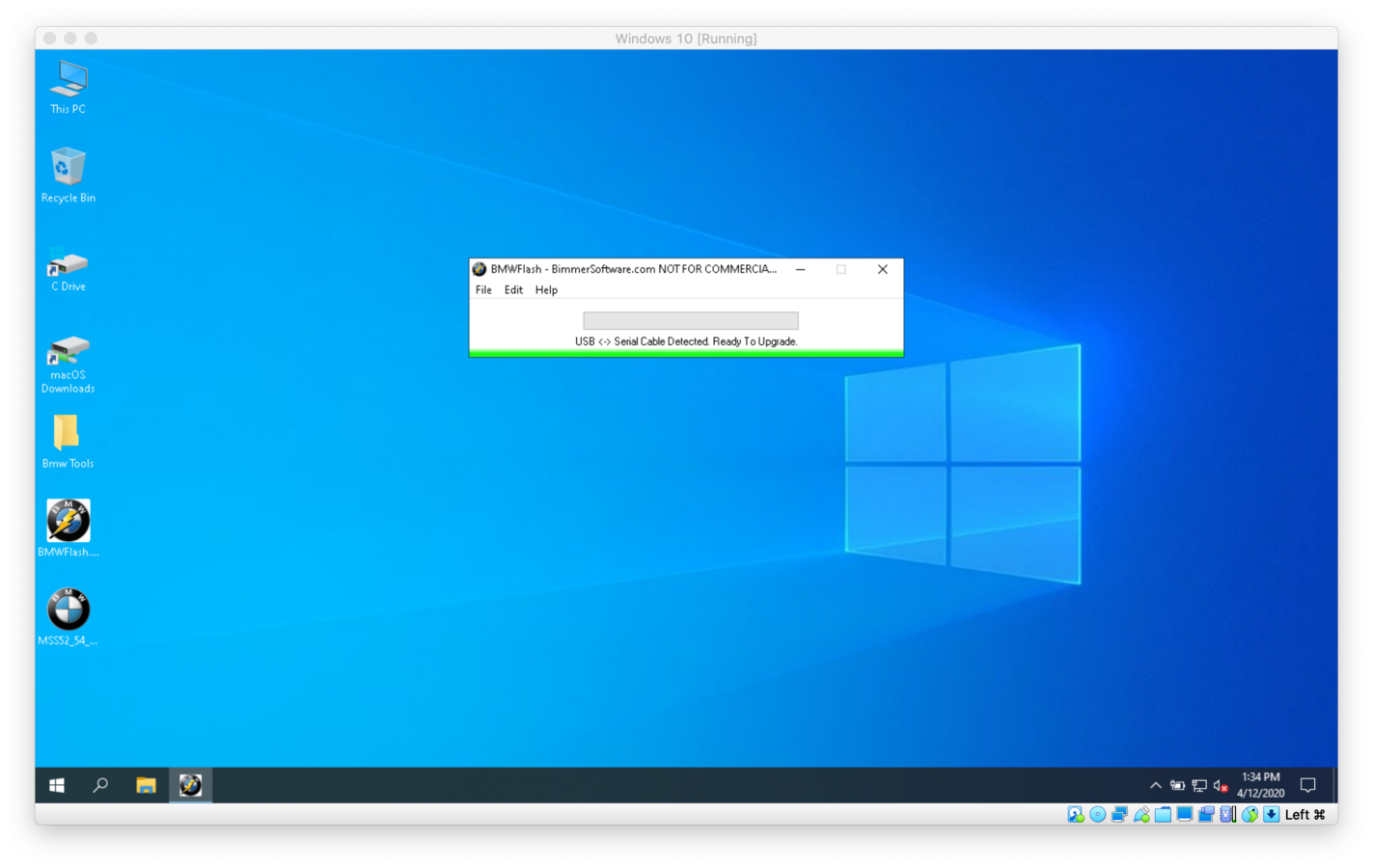1373x868 pixels.
Task: Open the This PC desktop icon
Action: (68, 88)
